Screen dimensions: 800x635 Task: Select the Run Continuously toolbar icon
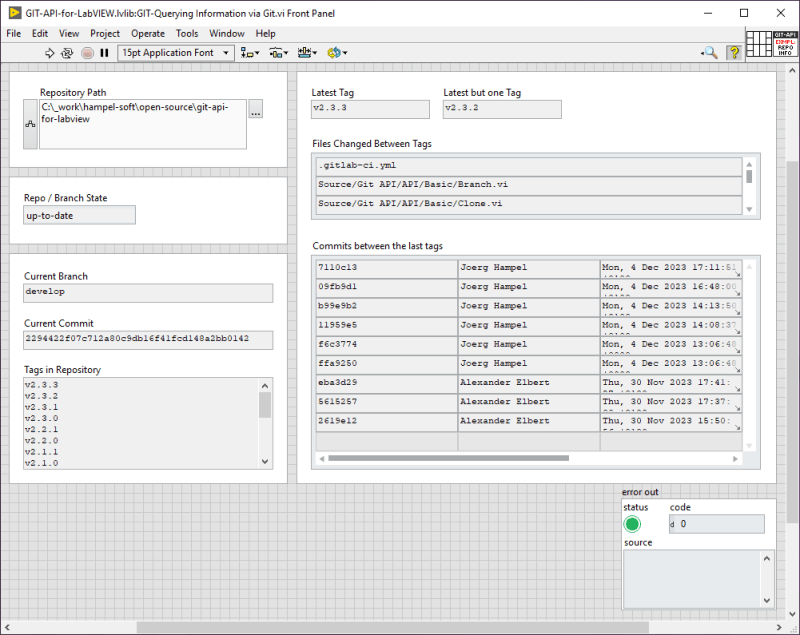[67, 53]
